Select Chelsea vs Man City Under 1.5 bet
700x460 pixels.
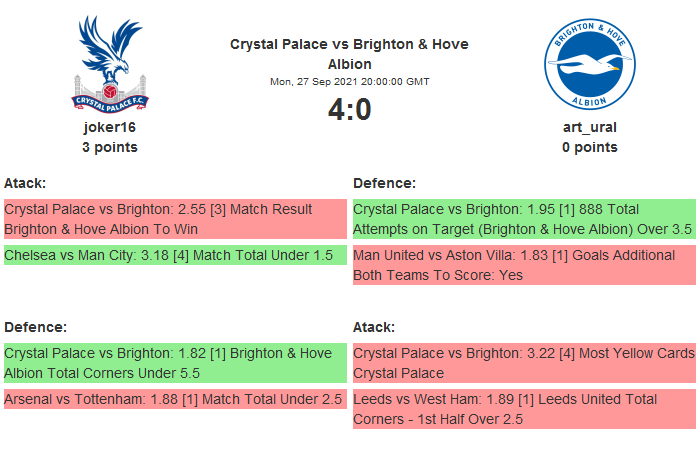tap(174, 255)
